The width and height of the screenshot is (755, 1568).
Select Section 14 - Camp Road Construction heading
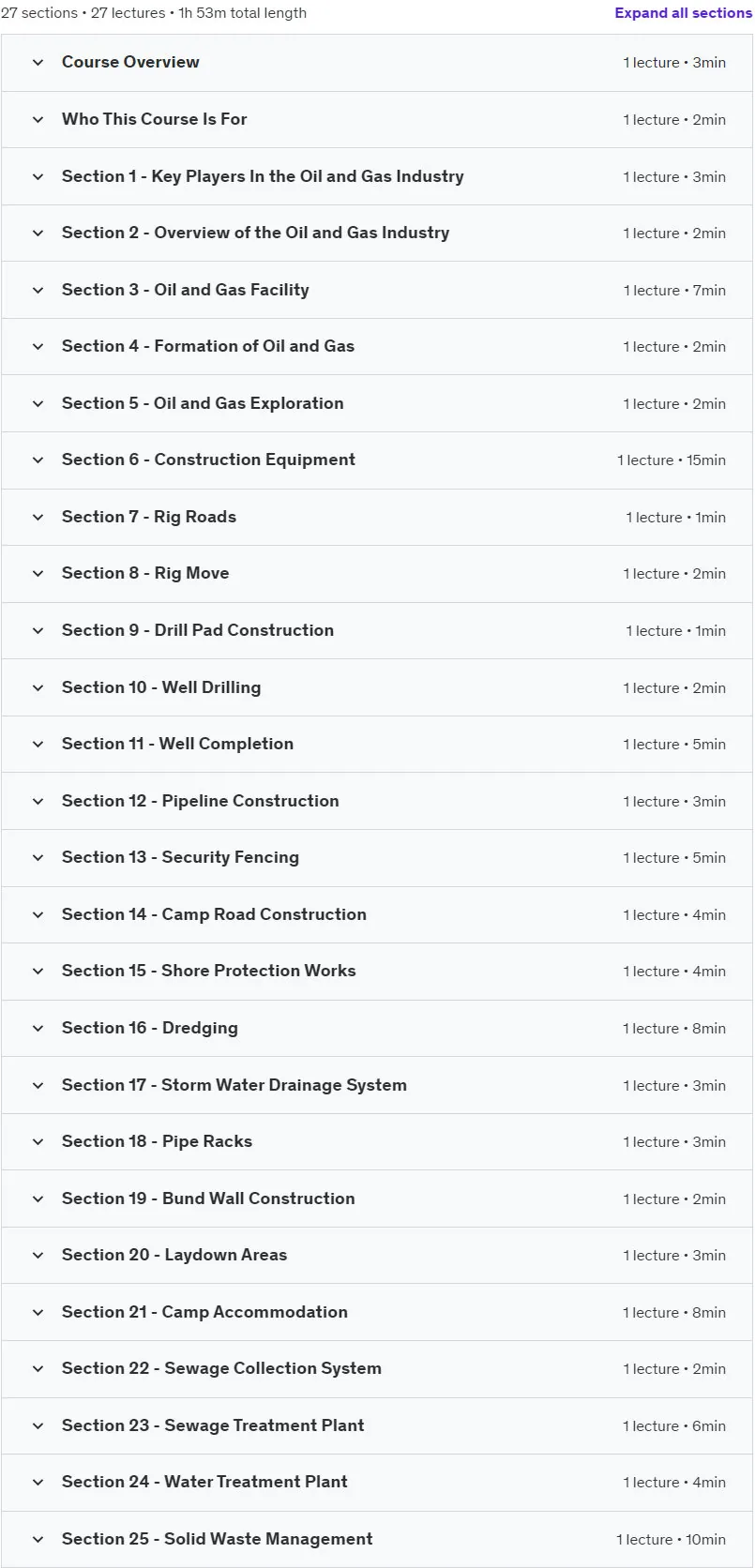pos(214,914)
